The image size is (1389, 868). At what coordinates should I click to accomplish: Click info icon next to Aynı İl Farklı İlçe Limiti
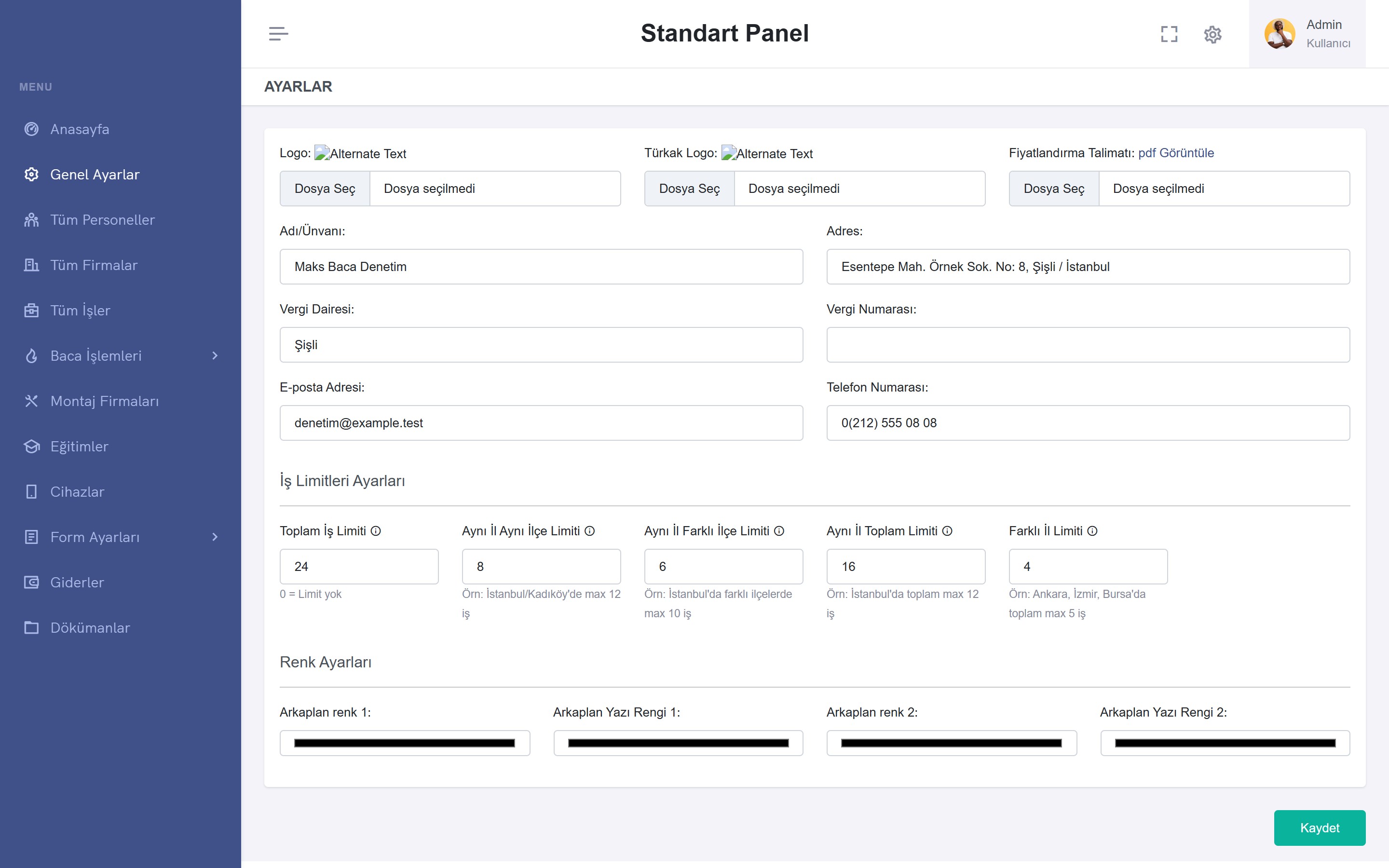tap(779, 531)
